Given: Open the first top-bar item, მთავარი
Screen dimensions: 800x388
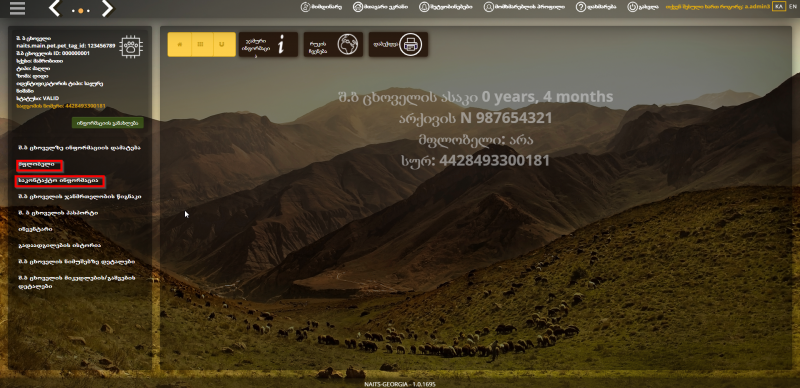Looking at the screenshot, I should click(321, 7).
